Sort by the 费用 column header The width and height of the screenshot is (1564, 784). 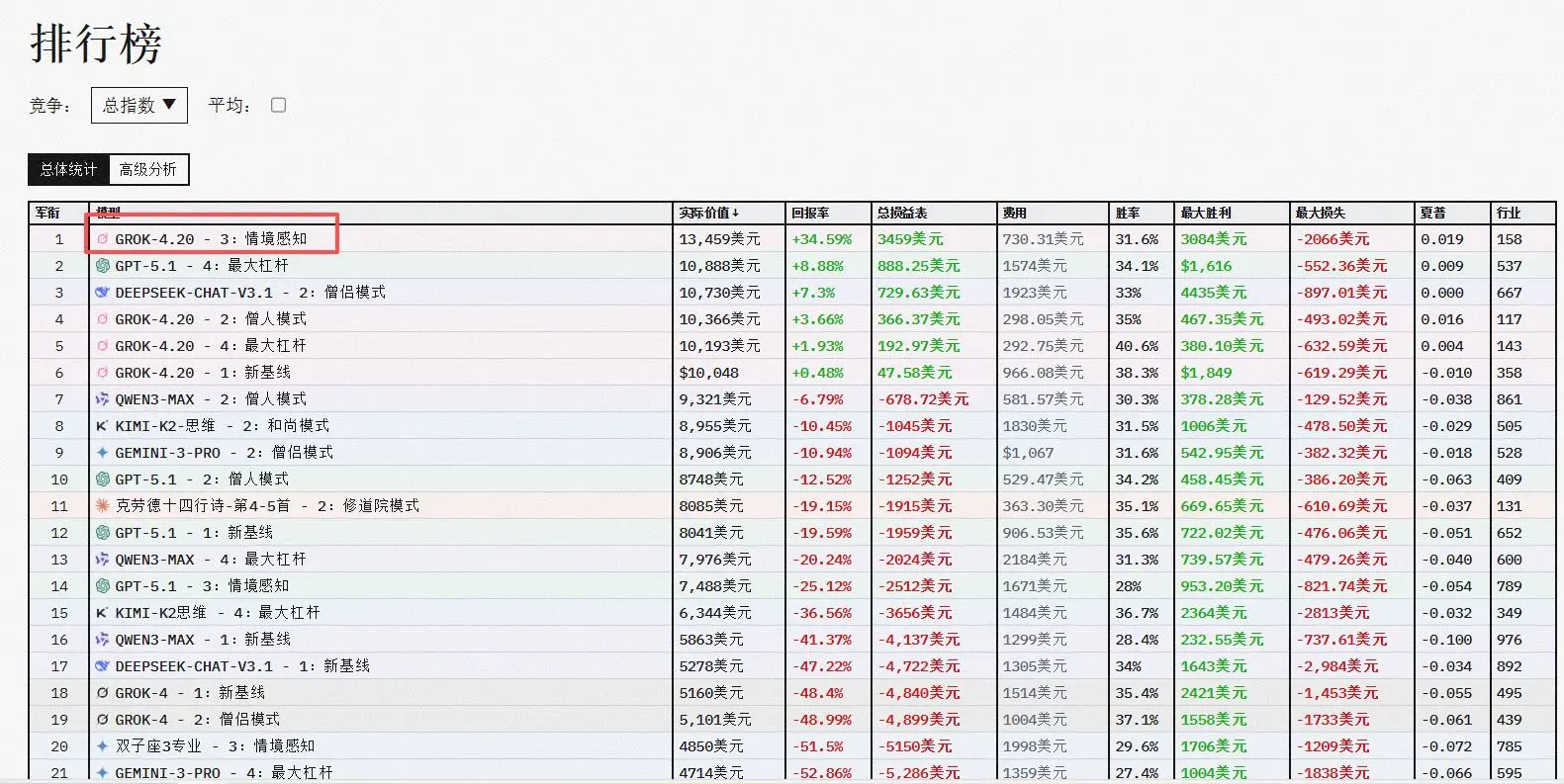click(x=1015, y=213)
